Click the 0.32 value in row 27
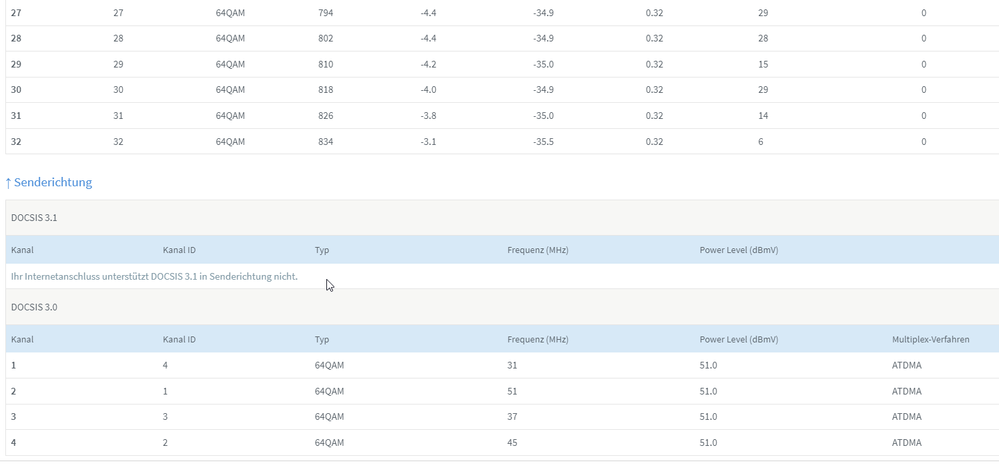Screen dimensions: 999x476 (654, 13)
